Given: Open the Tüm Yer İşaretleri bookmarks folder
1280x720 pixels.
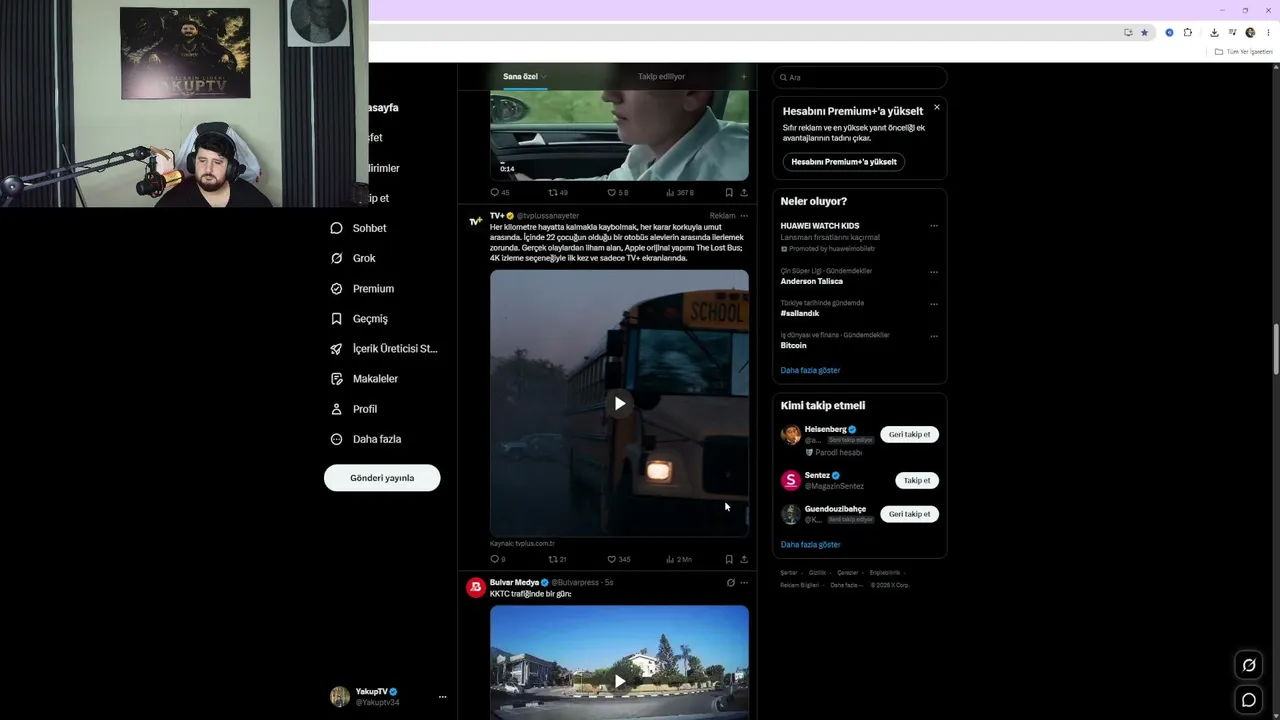Looking at the screenshot, I should tap(1243, 52).
